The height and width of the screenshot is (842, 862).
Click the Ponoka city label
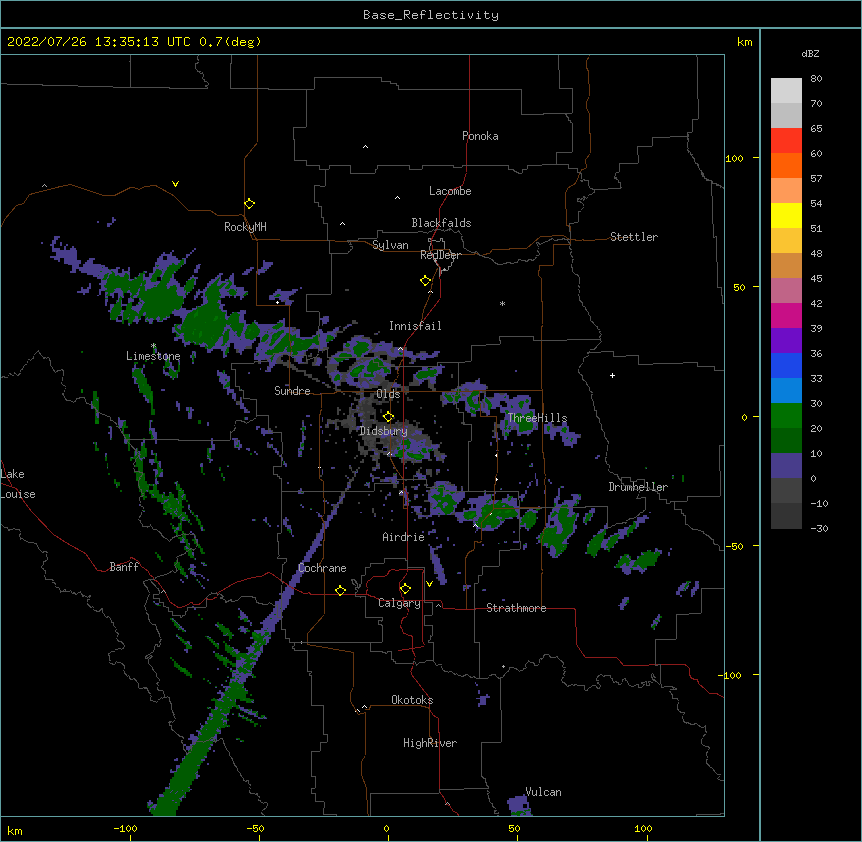480,136
